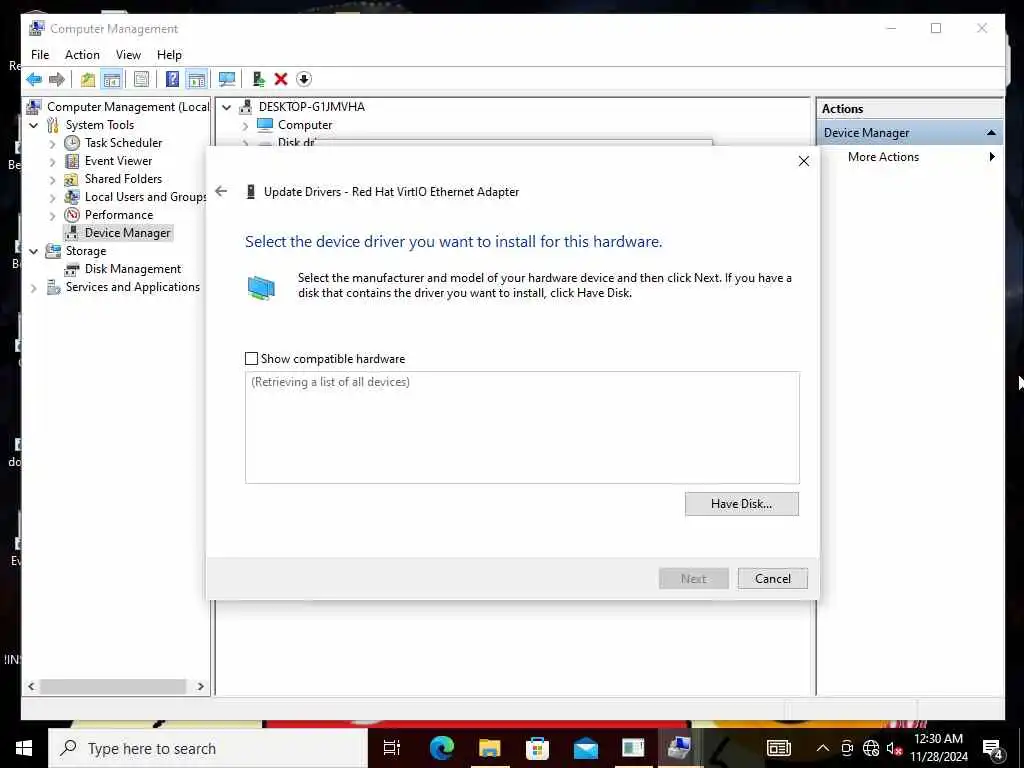Image resolution: width=1024 pixels, height=768 pixels.
Task: Open the Properties toolbar icon
Action: [141, 80]
